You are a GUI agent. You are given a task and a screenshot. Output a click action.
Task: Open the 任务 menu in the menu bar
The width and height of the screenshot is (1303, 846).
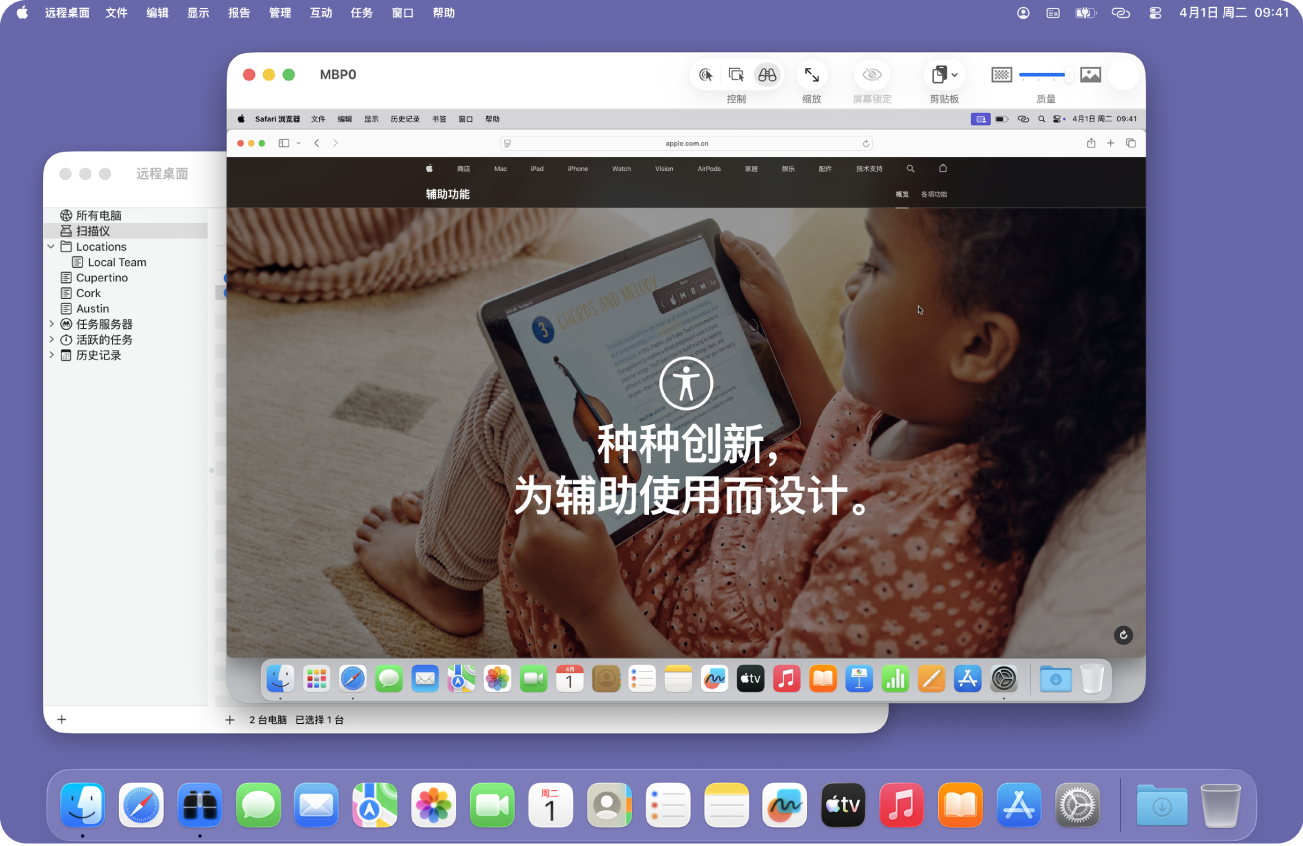pyautogui.click(x=361, y=13)
